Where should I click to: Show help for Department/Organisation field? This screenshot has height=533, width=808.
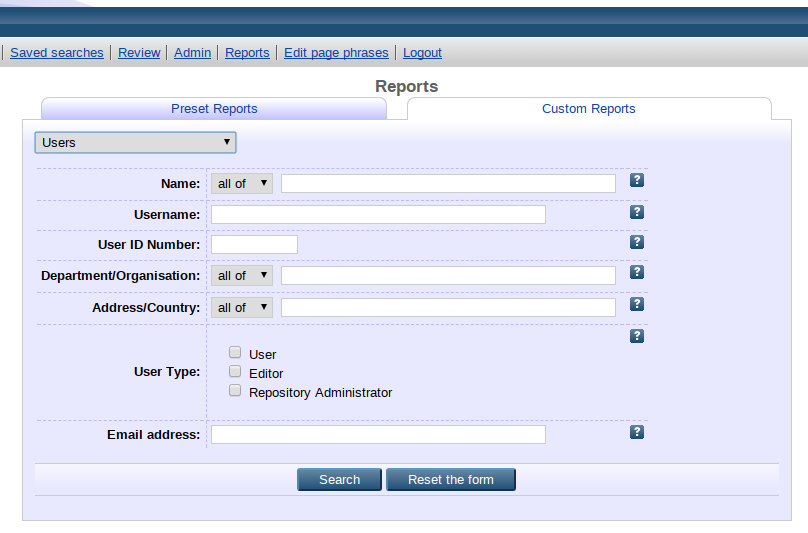[637, 272]
